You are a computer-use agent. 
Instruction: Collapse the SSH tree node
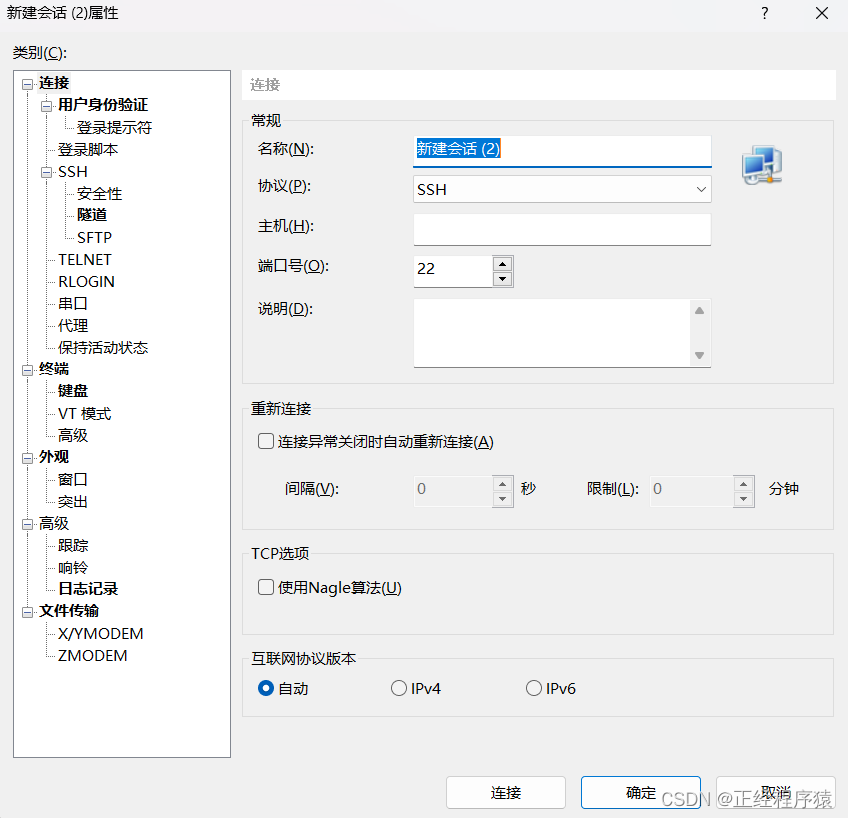(47, 172)
